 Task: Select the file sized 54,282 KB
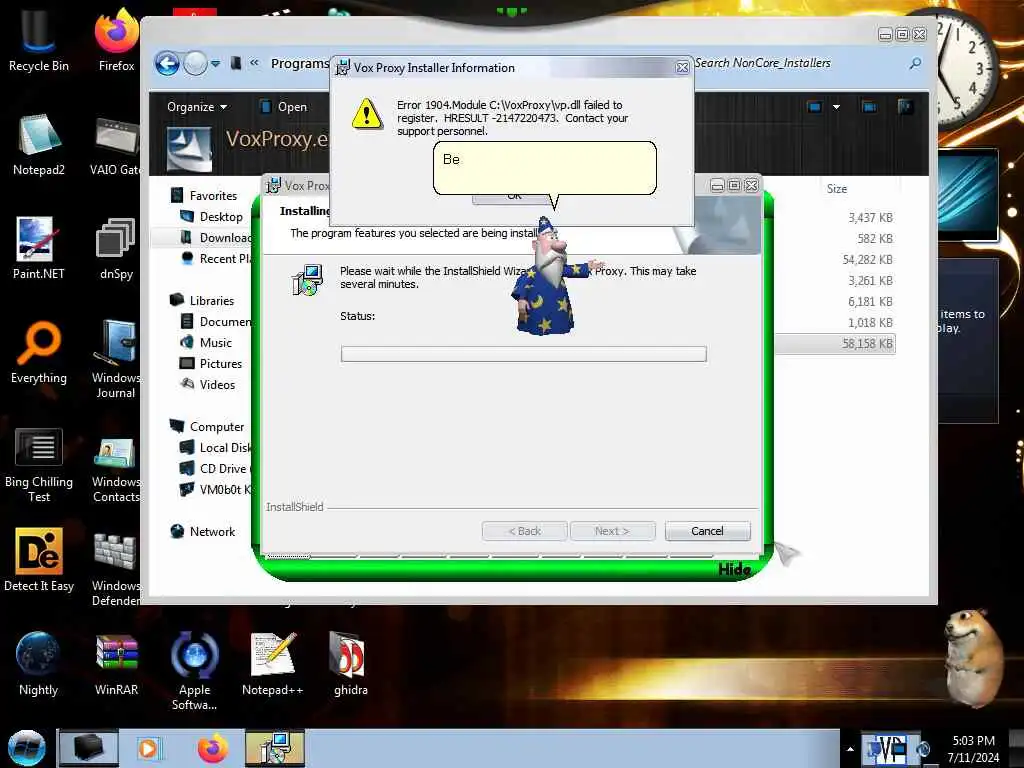pyautogui.click(x=867, y=259)
